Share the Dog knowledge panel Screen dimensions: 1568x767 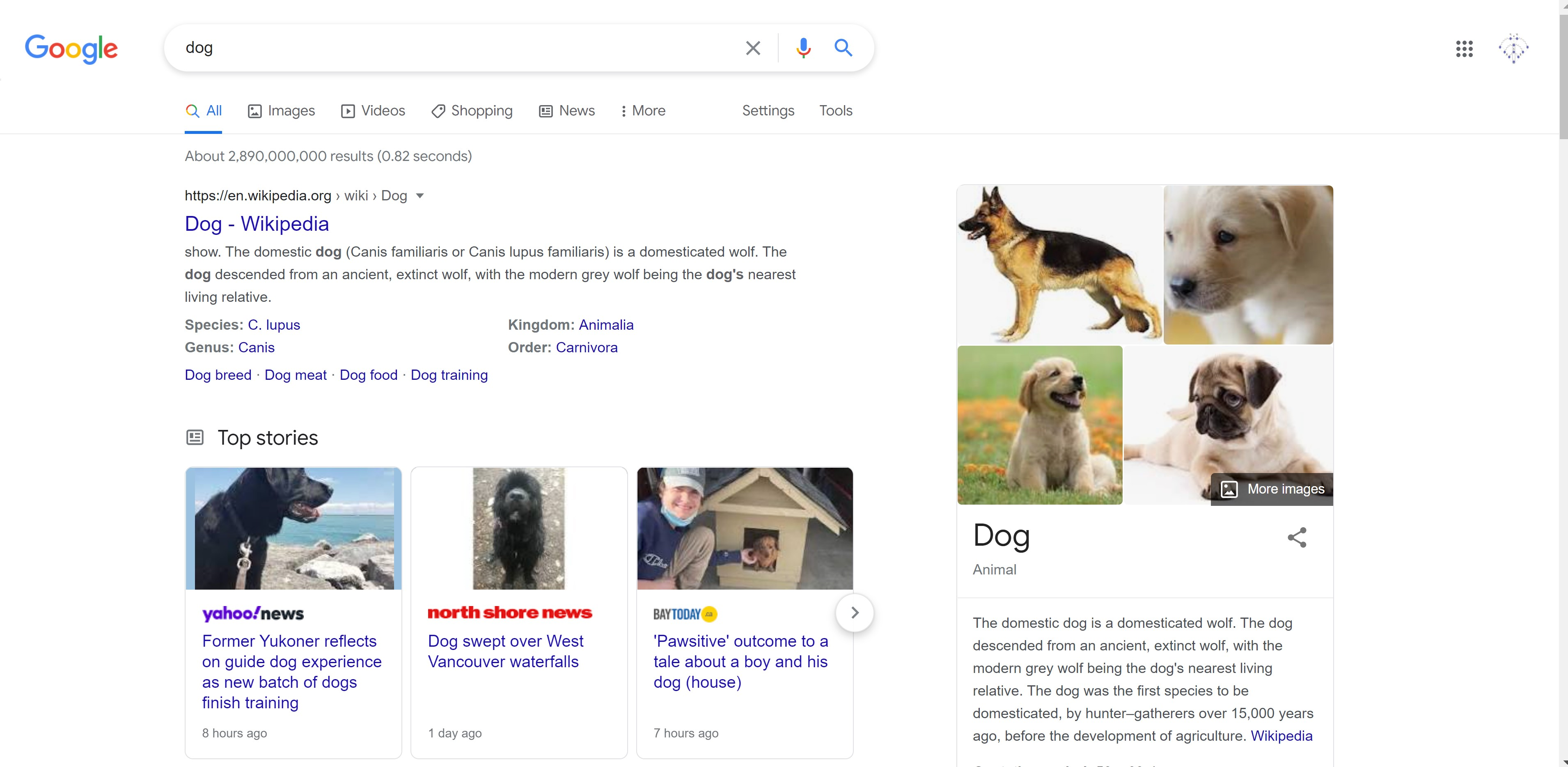tap(1297, 537)
